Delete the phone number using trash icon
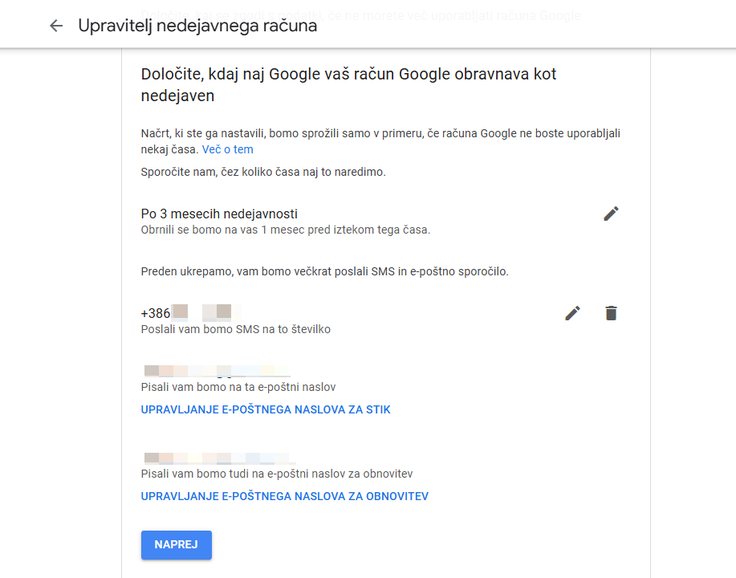The height and width of the screenshot is (578, 736). [611, 313]
